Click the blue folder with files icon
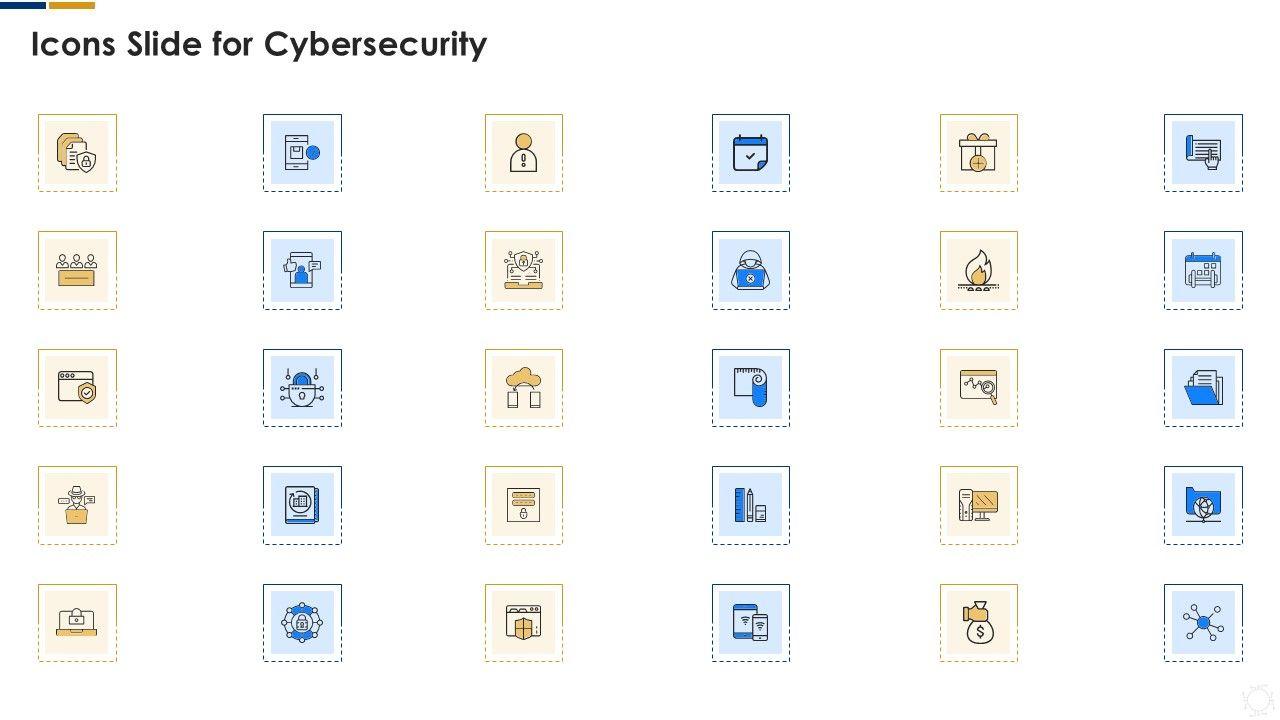The image size is (1280, 720). 1203,388
